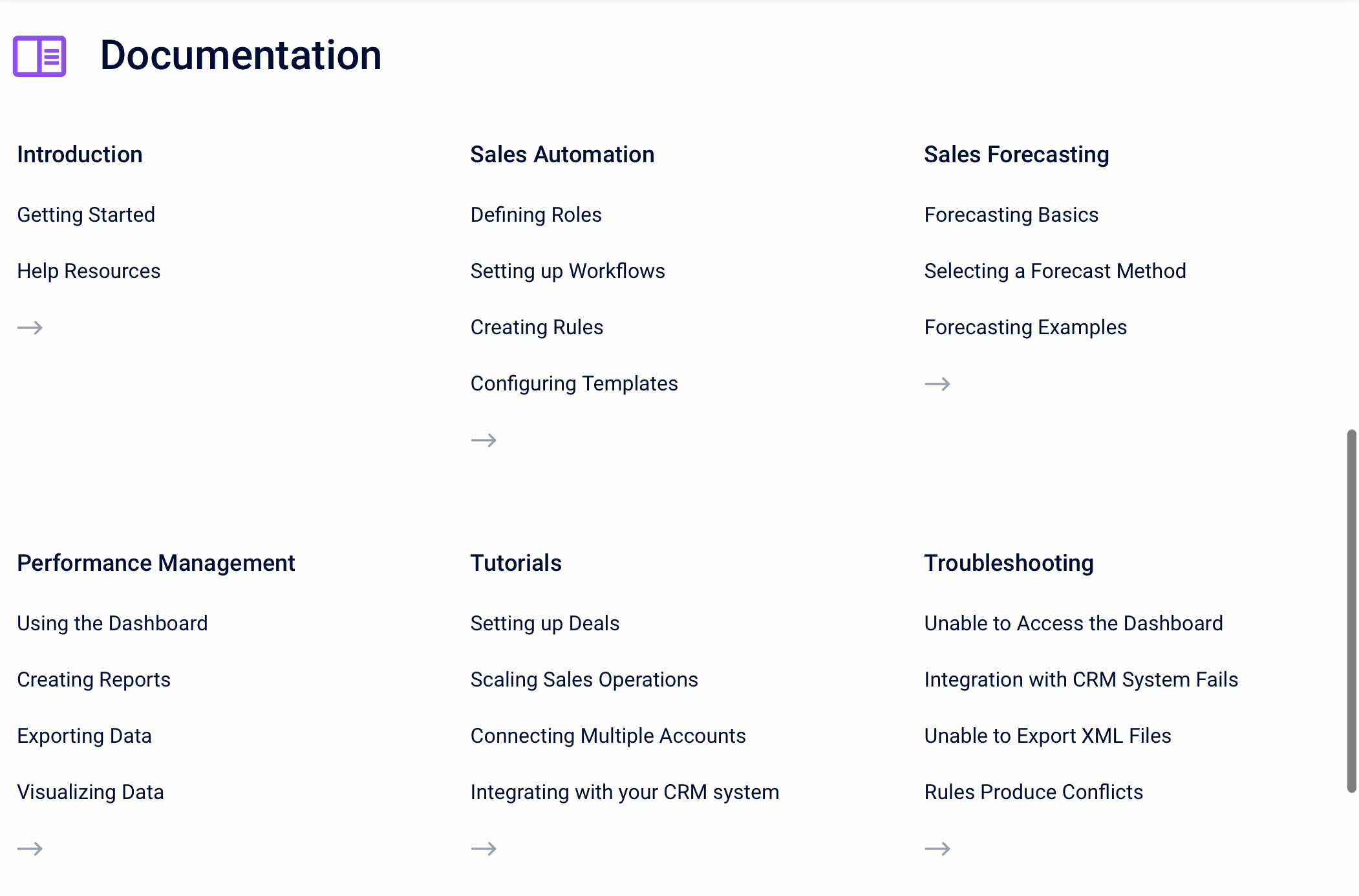Open the Getting Started article
1359x896 pixels.
pyautogui.click(x=86, y=215)
